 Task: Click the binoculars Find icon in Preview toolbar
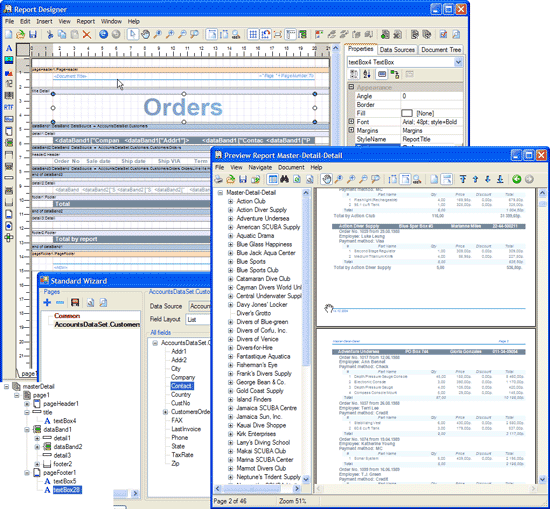(x=284, y=179)
